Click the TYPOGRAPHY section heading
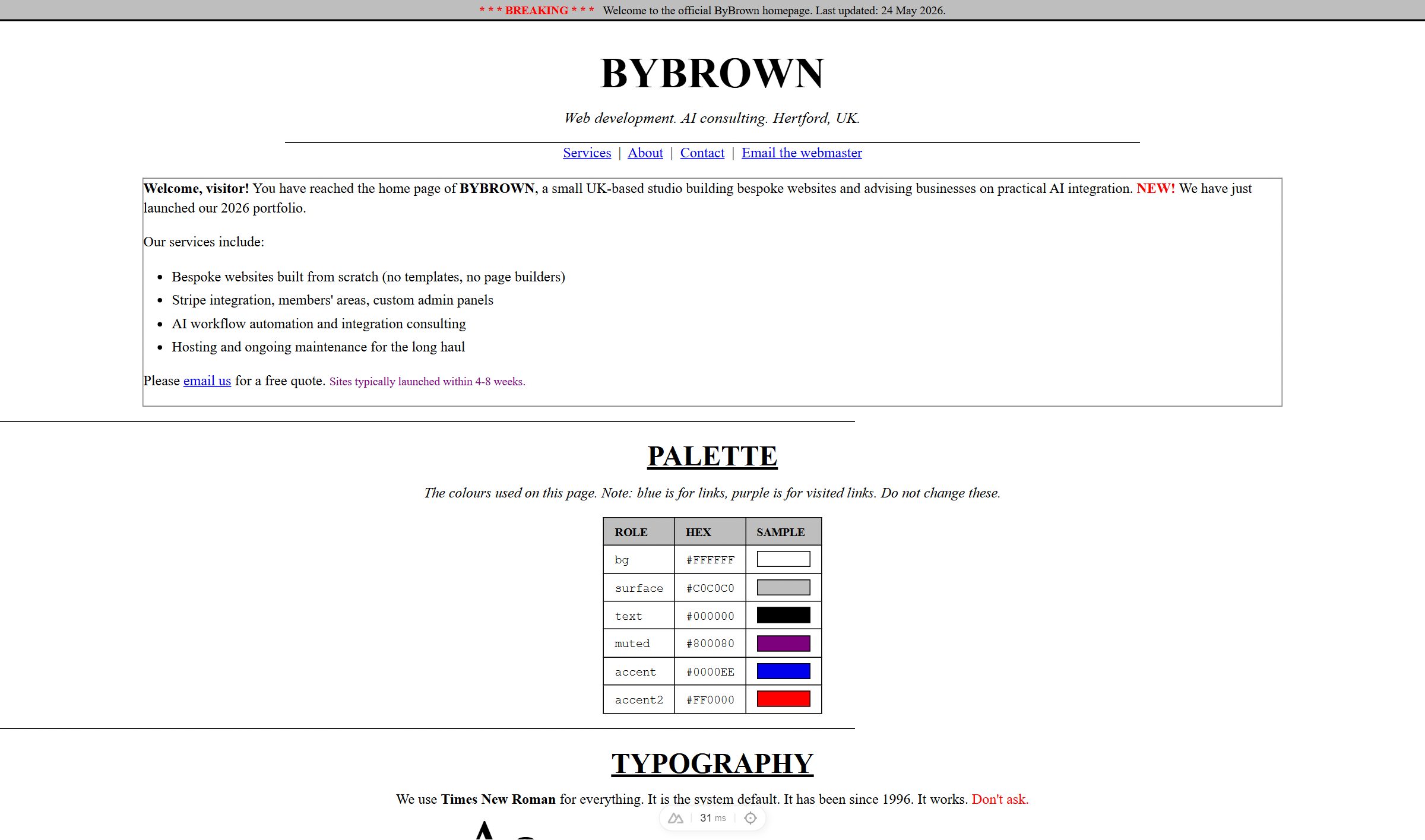1425x840 pixels. pos(712,763)
